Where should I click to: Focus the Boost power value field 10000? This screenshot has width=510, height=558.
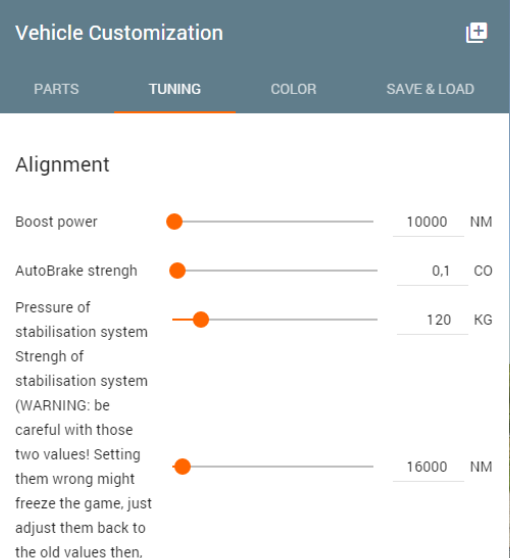pyautogui.click(x=428, y=222)
